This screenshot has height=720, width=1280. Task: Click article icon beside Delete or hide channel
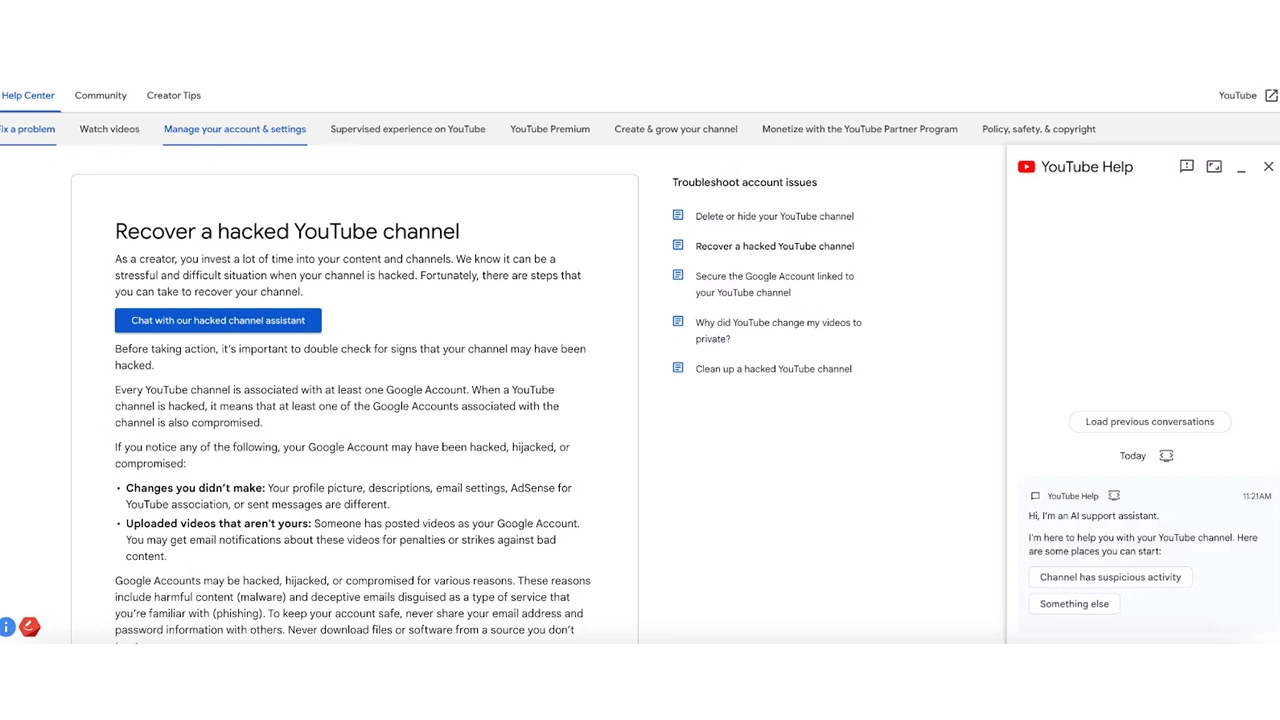click(678, 215)
